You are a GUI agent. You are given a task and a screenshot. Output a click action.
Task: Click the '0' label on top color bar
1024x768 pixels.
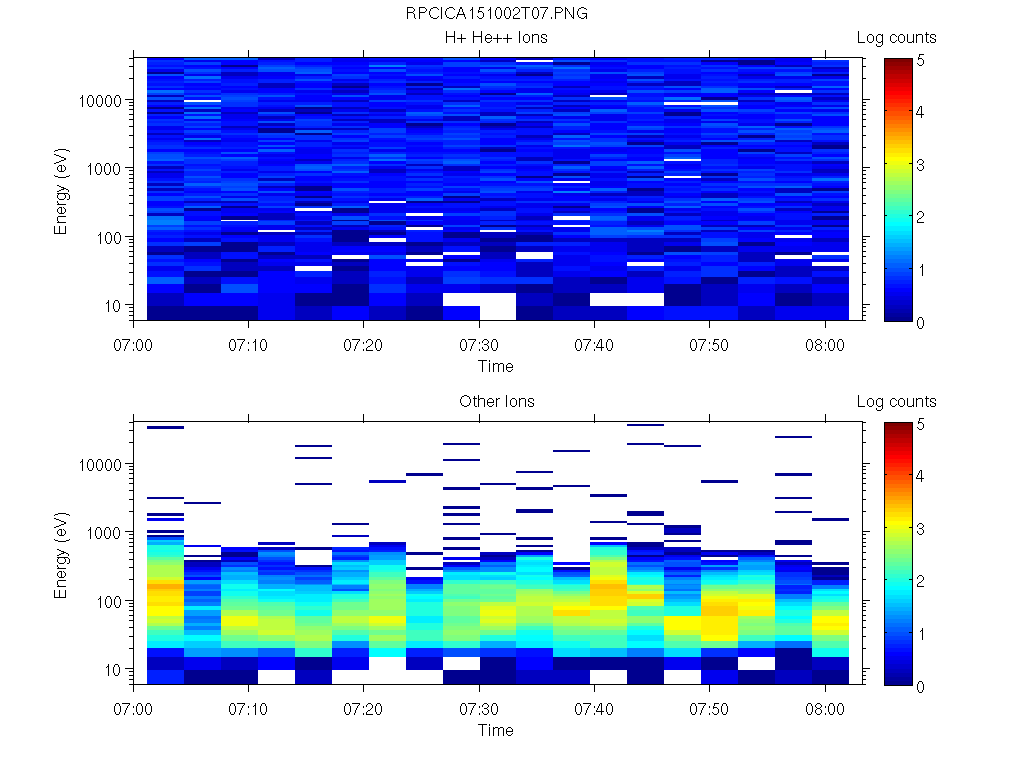(x=920, y=323)
